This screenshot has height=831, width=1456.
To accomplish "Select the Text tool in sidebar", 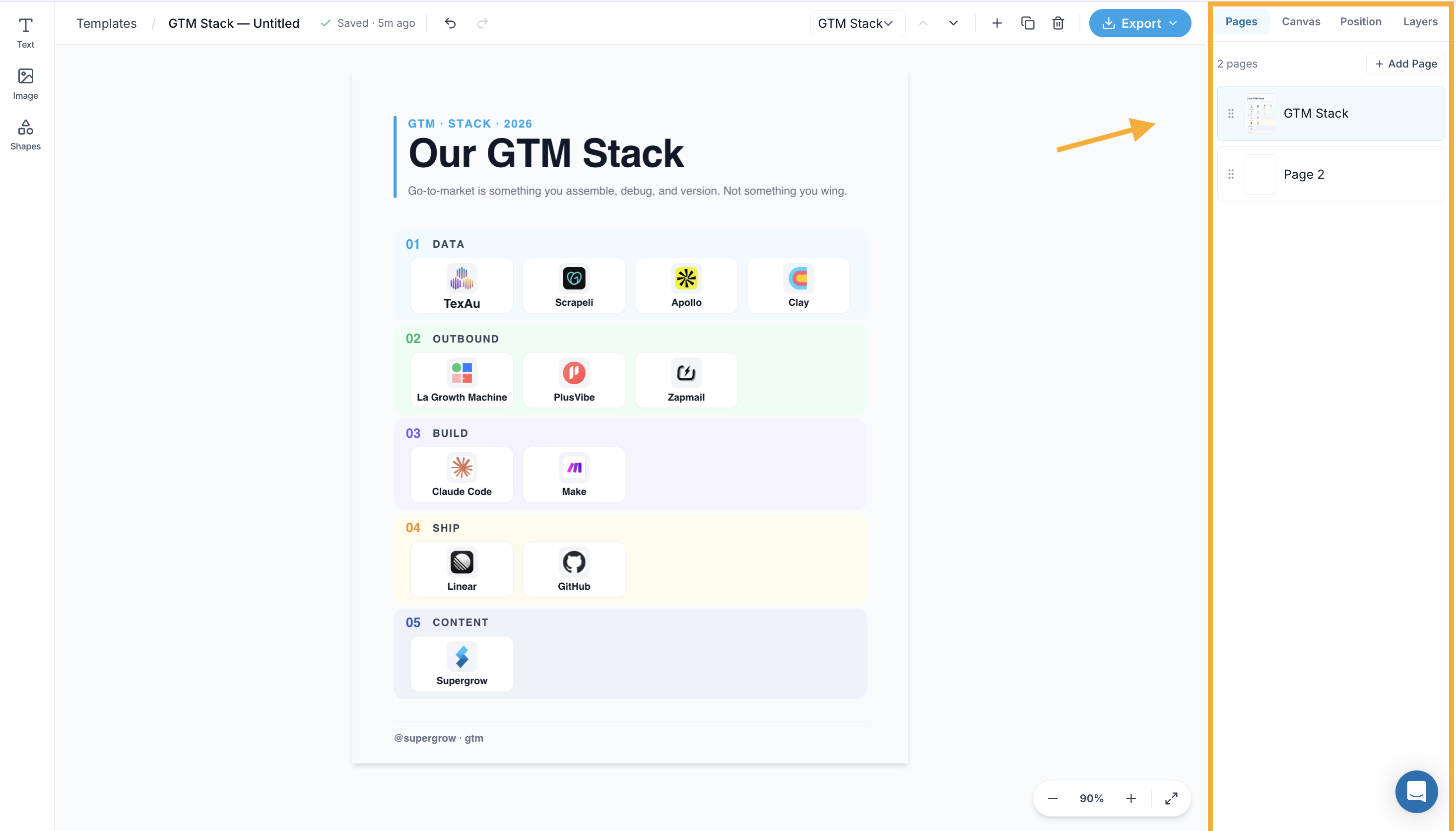I will tap(26, 33).
